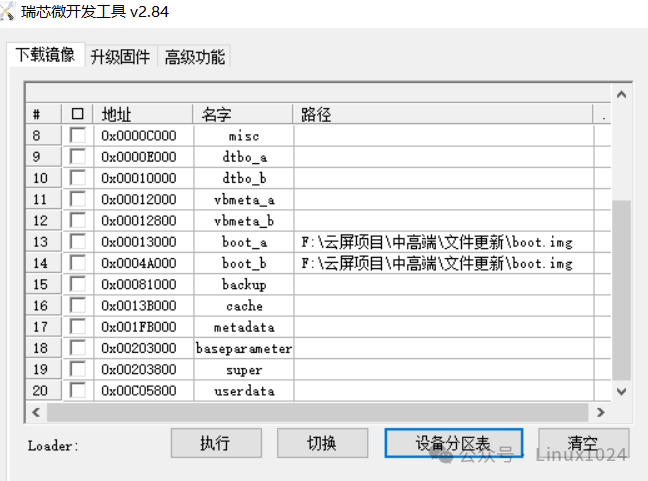Enable the vbmeta_a row checkbox
The width and height of the screenshot is (648, 481).
click(x=78, y=199)
